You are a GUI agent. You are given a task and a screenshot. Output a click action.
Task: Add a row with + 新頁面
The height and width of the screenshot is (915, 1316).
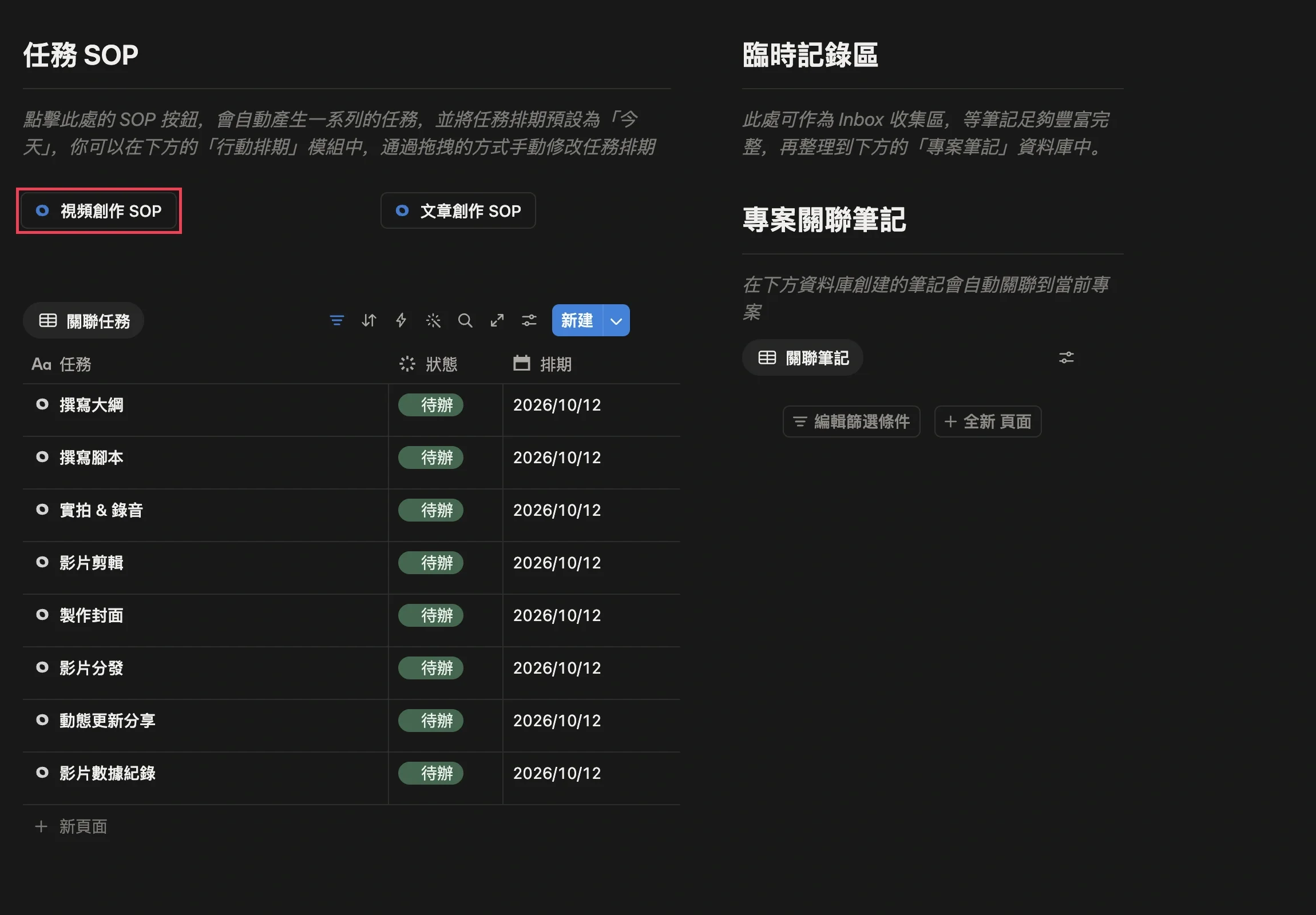tap(71, 827)
